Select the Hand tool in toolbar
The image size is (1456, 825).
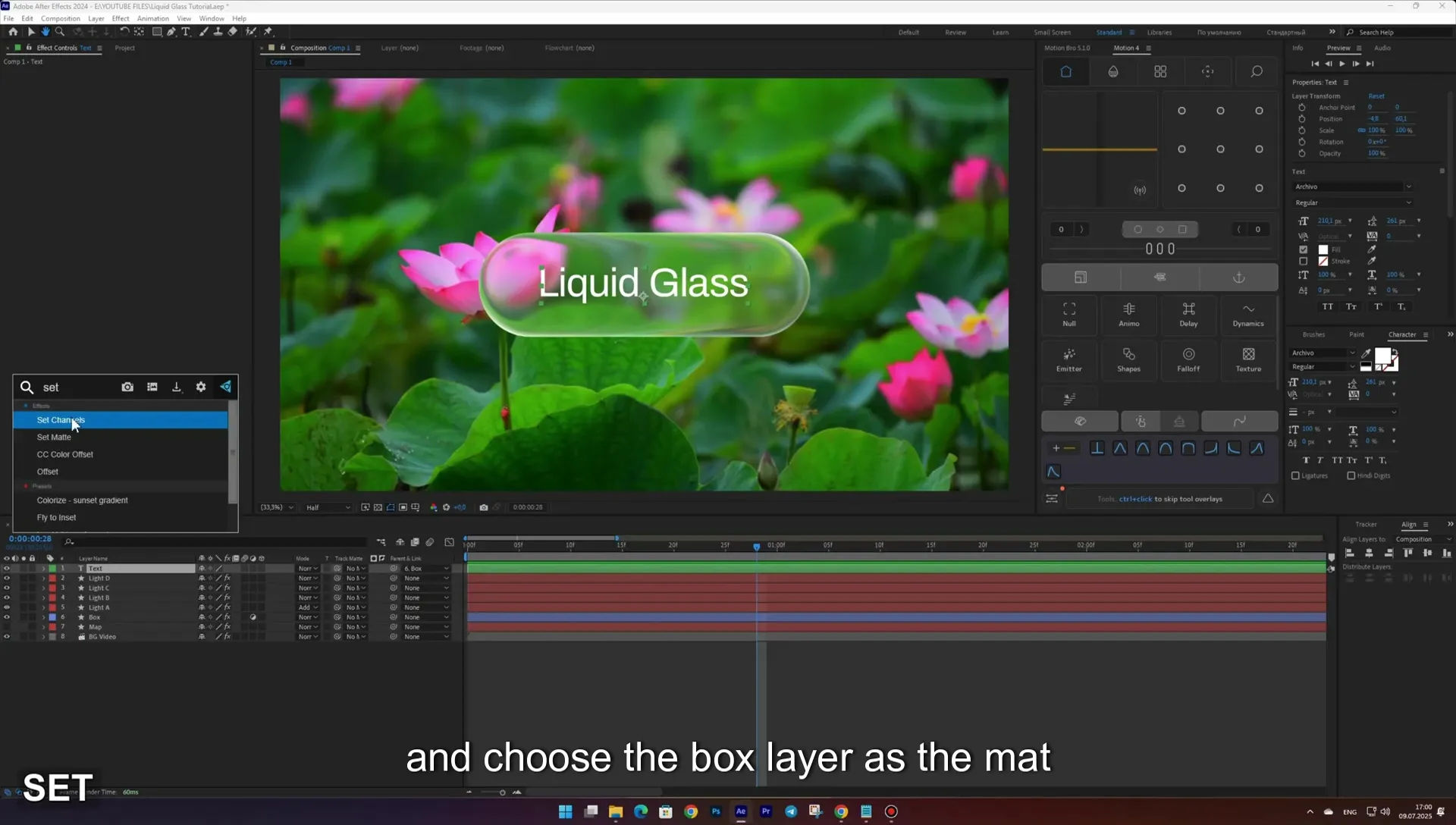(x=45, y=32)
